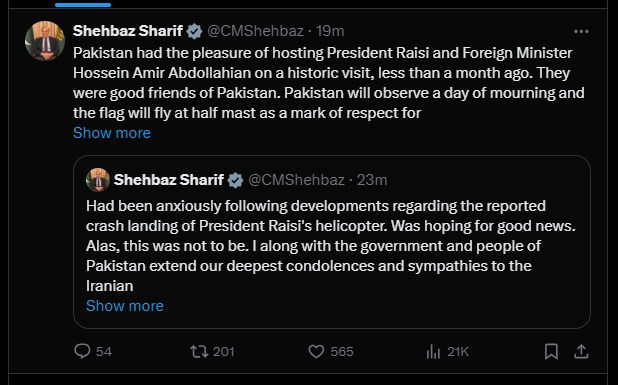The image size is (618, 385).
Task: Click Shehbaz Sharif name on main post
Action: pyautogui.click(x=128, y=31)
